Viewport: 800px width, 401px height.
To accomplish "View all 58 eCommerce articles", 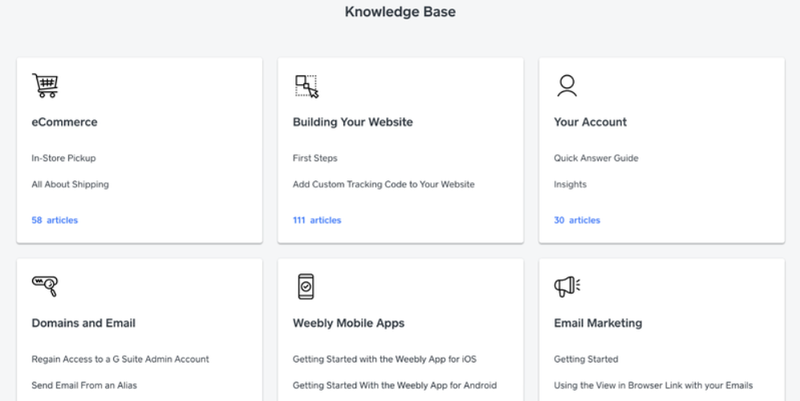I will [55, 220].
